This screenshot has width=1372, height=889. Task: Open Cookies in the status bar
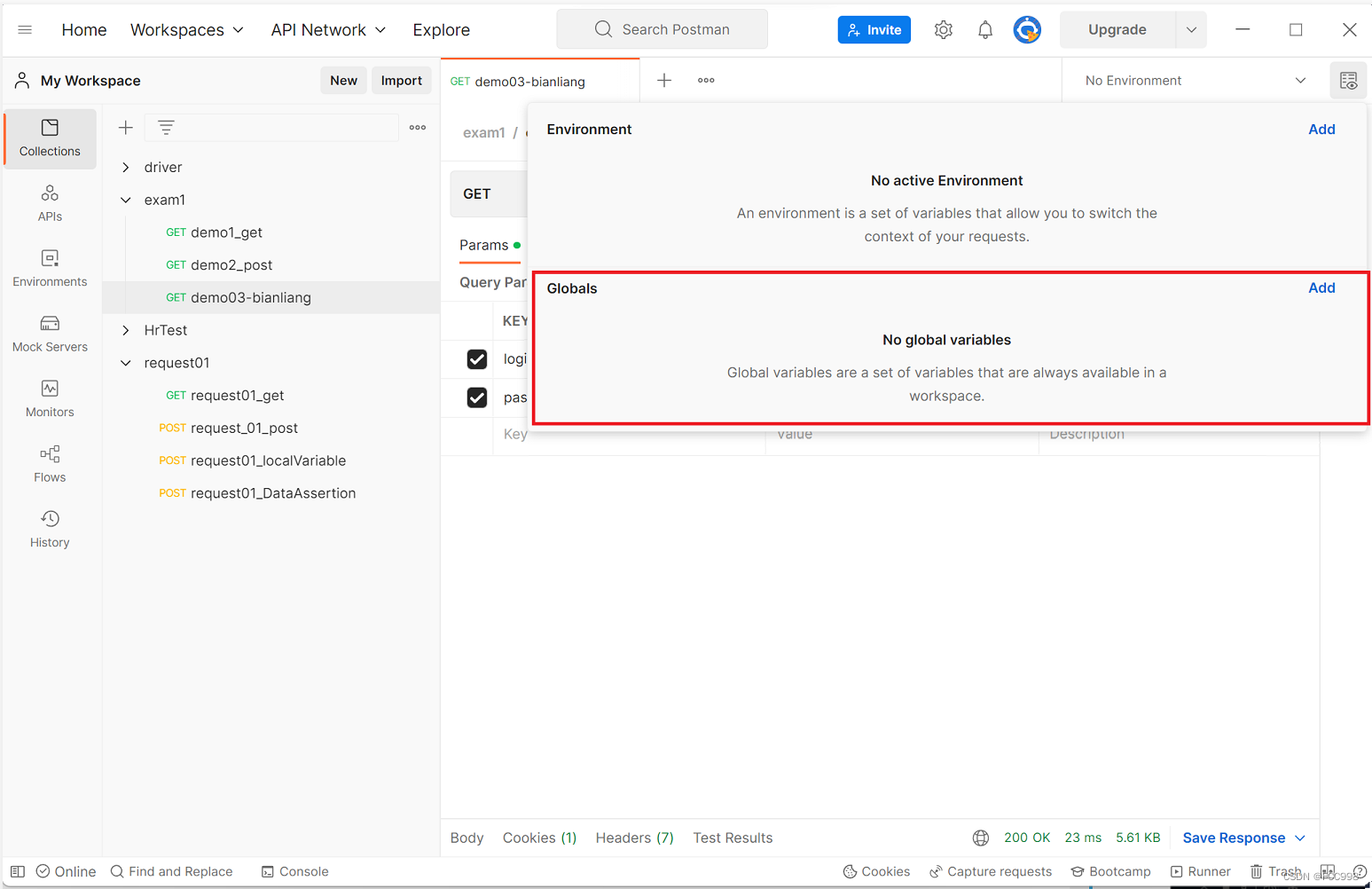click(x=876, y=871)
